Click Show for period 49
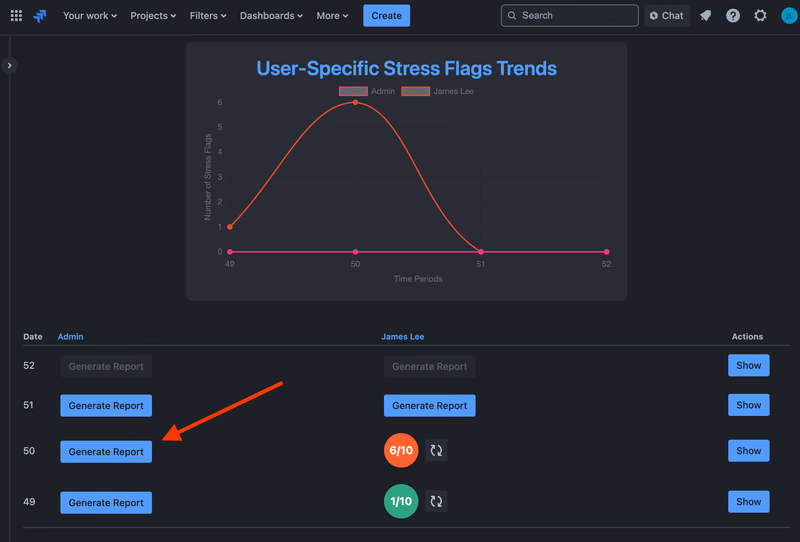The width and height of the screenshot is (800, 542). point(748,502)
